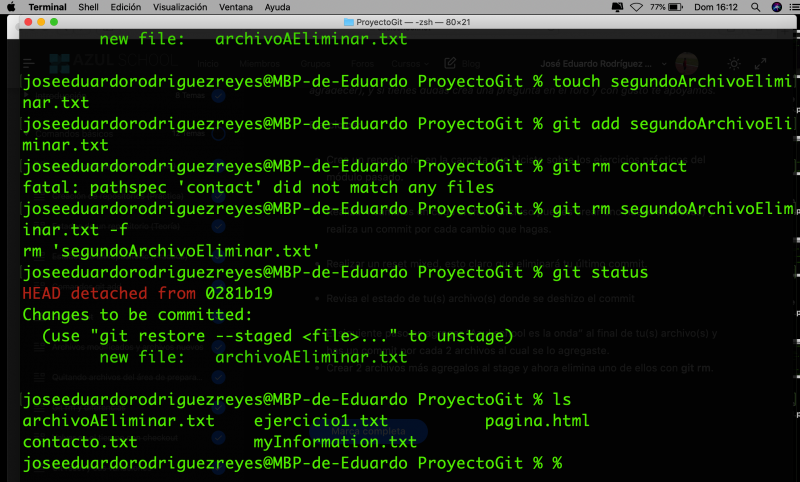
Task: Click the Dom 16:12 clock
Action: [714, 7]
